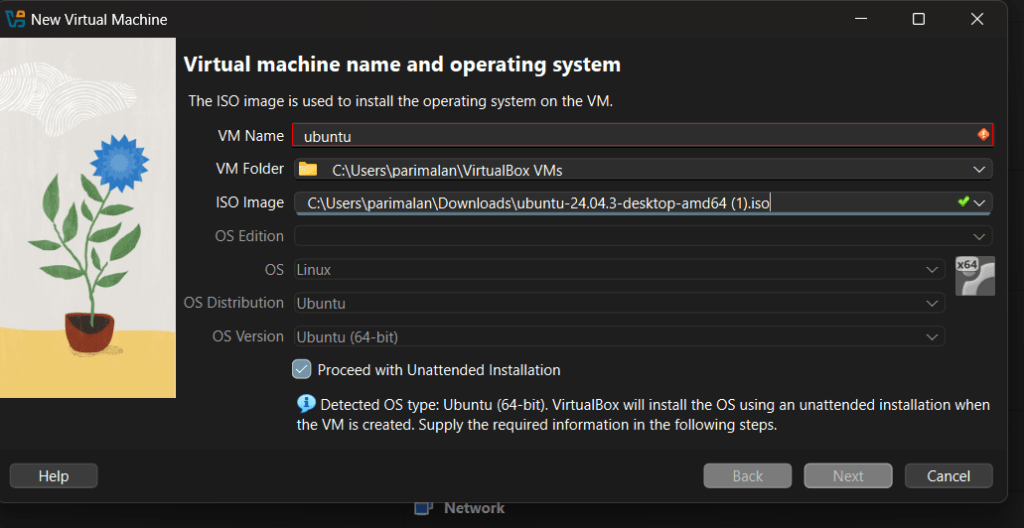Click the VM Name warning icon
The width and height of the screenshot is (1024, 528).
(x=983, y=135)
